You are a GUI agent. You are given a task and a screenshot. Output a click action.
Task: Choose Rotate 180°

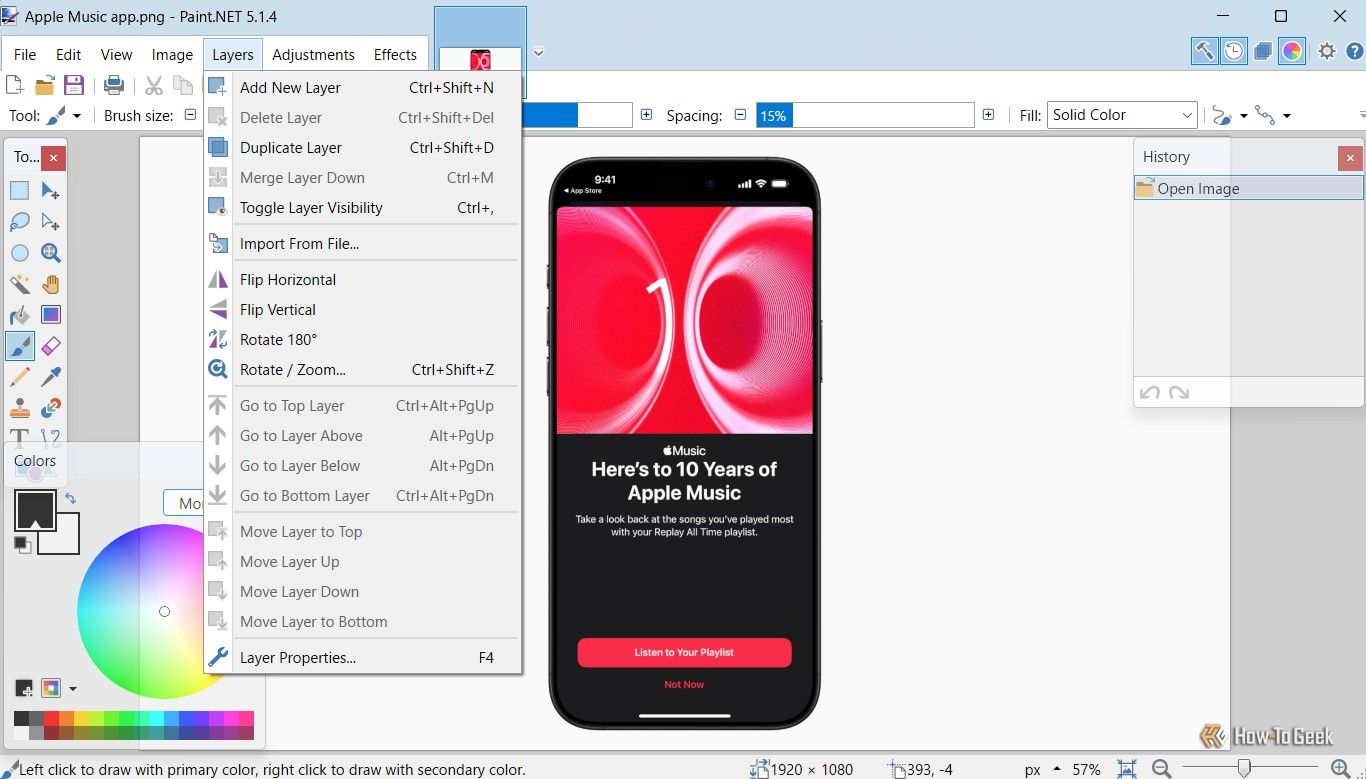362,340
